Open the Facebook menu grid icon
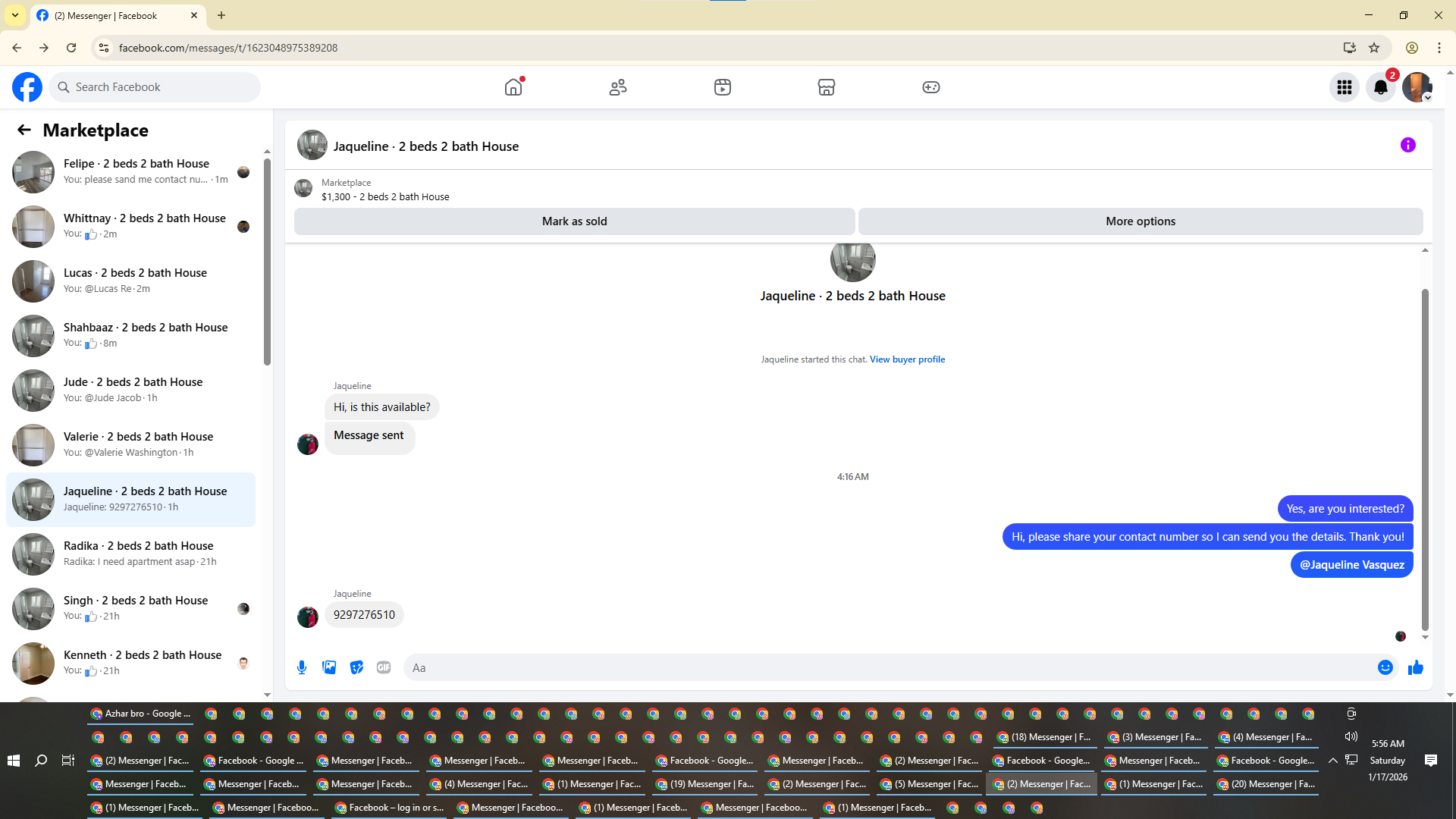The height and width of the screenshot is (819, 1456). pyautogui.click(x=1344, y=87)
